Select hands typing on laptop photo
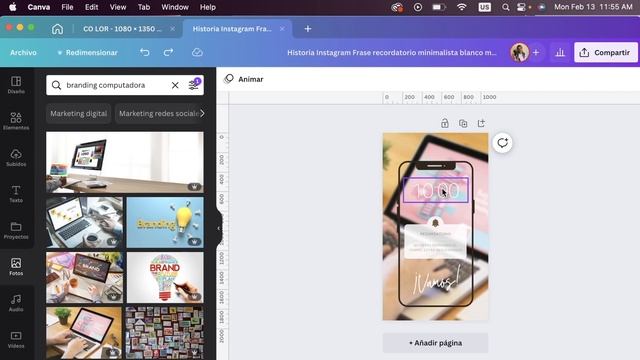This screenshot has height=360, width=640. [x=84, y=333]
